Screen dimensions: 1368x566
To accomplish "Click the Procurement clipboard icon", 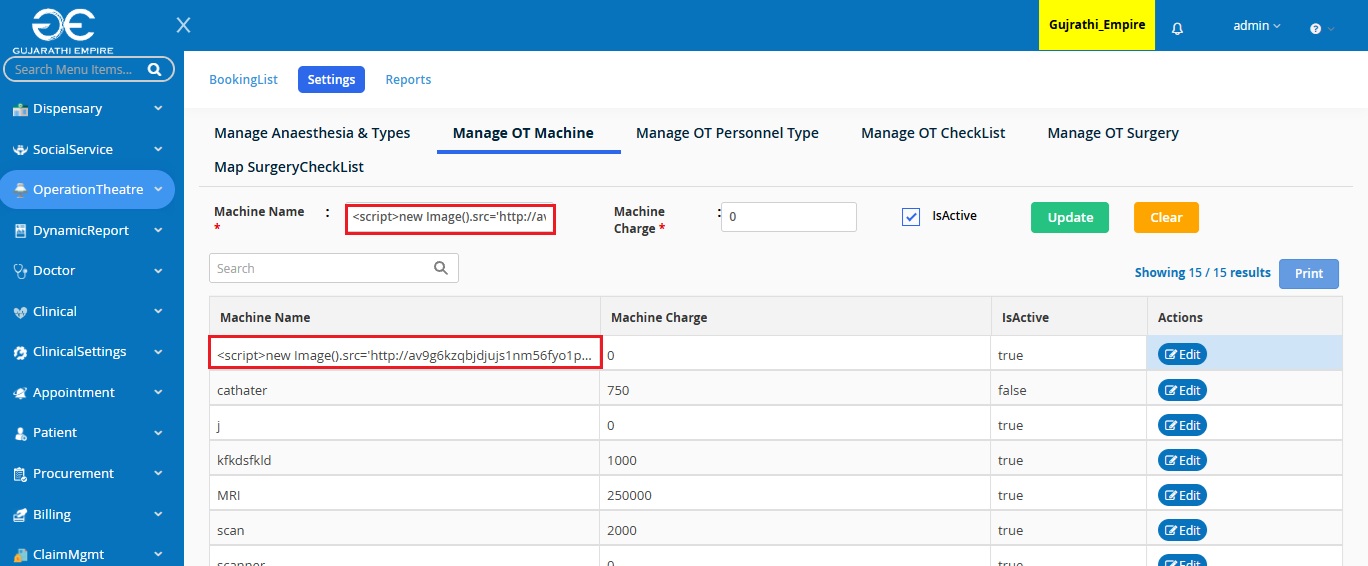I will point(20,474).
